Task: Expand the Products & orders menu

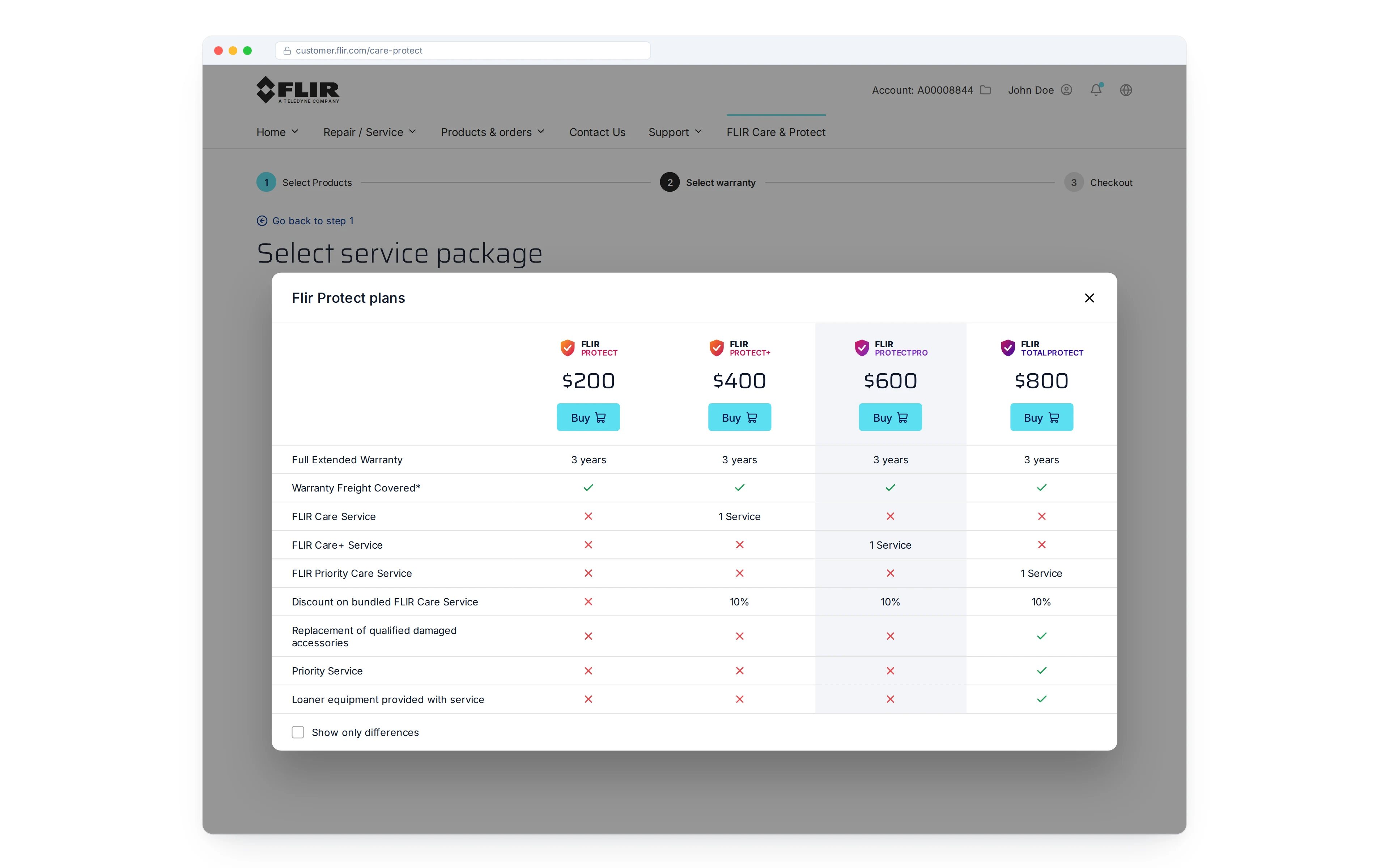Action: coord(492,132)
